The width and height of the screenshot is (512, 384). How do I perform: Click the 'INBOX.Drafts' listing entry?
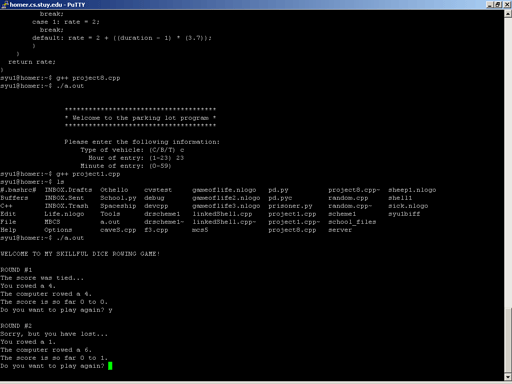click(x=68, y=190)
